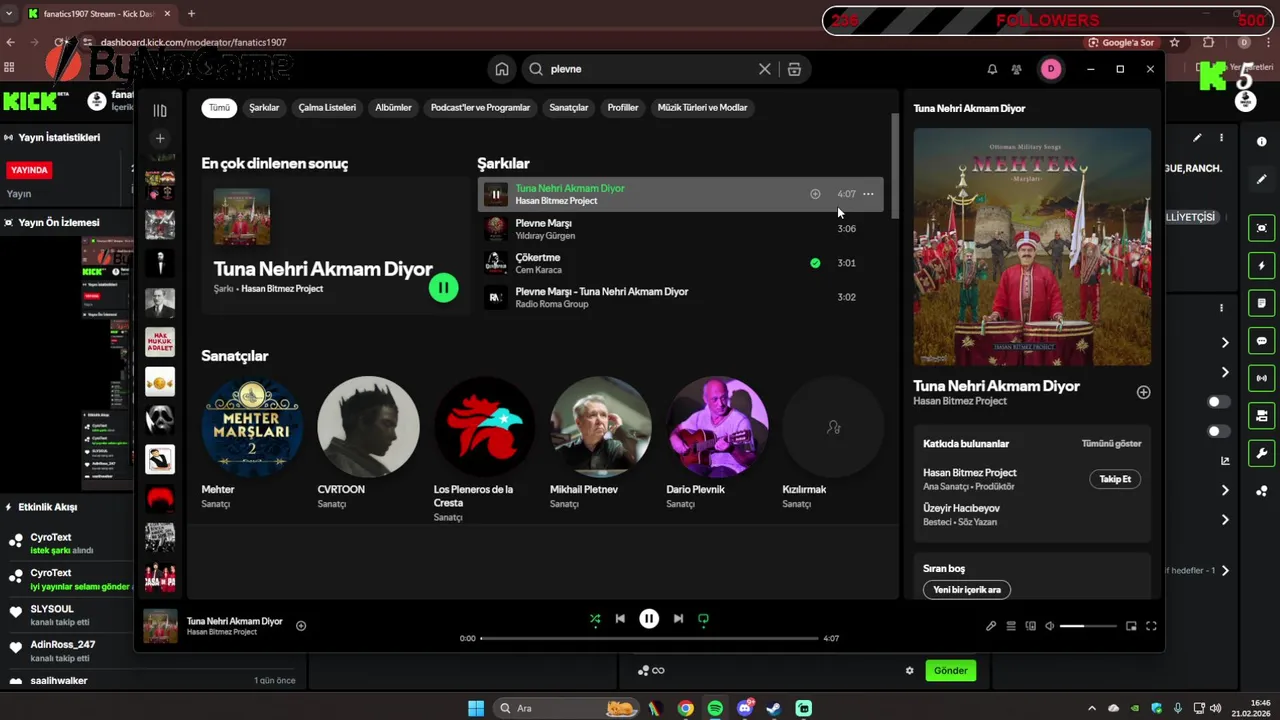Select the 'Profiller' filter chip
This screenshot has width=1280, height=720.
click(623, 107)
